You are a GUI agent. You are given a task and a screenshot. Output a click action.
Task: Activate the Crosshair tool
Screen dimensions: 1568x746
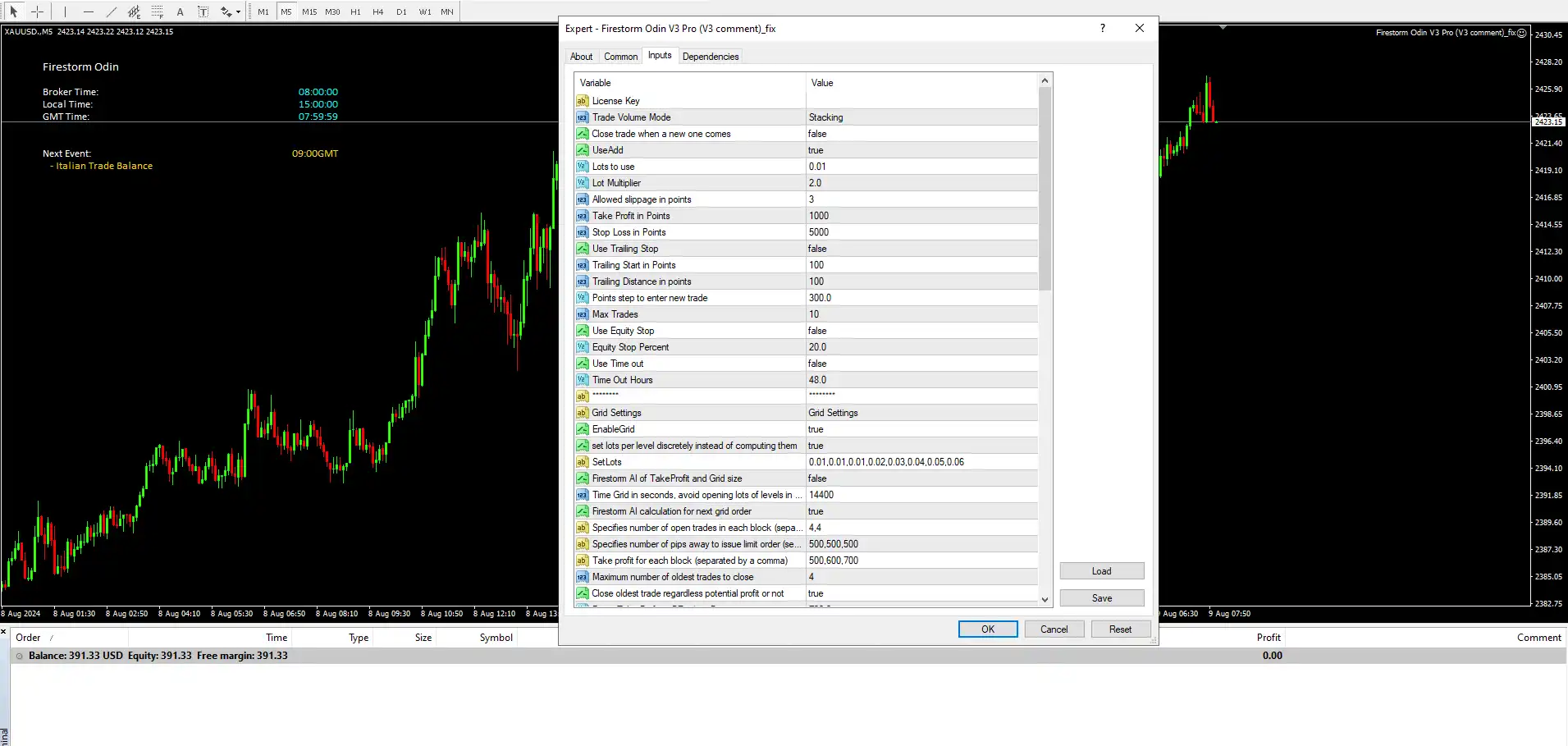[37, 11]
